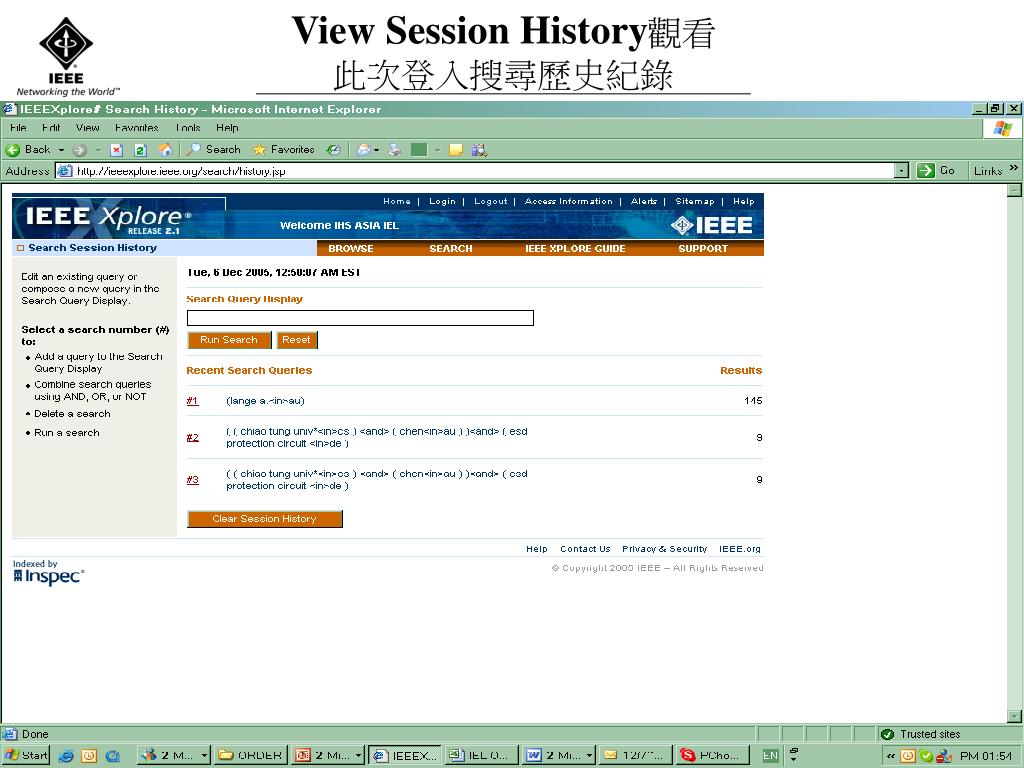Open the Search pane in toolbar

click(213, 150)
